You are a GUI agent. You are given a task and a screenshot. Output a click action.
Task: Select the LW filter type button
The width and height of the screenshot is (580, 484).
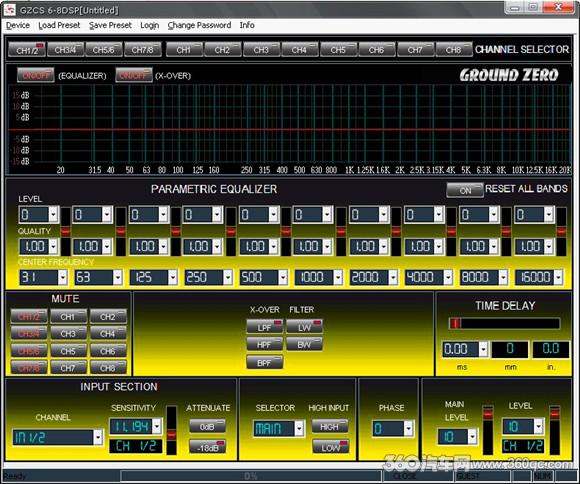pyautogui.click(x=304, y=327)
